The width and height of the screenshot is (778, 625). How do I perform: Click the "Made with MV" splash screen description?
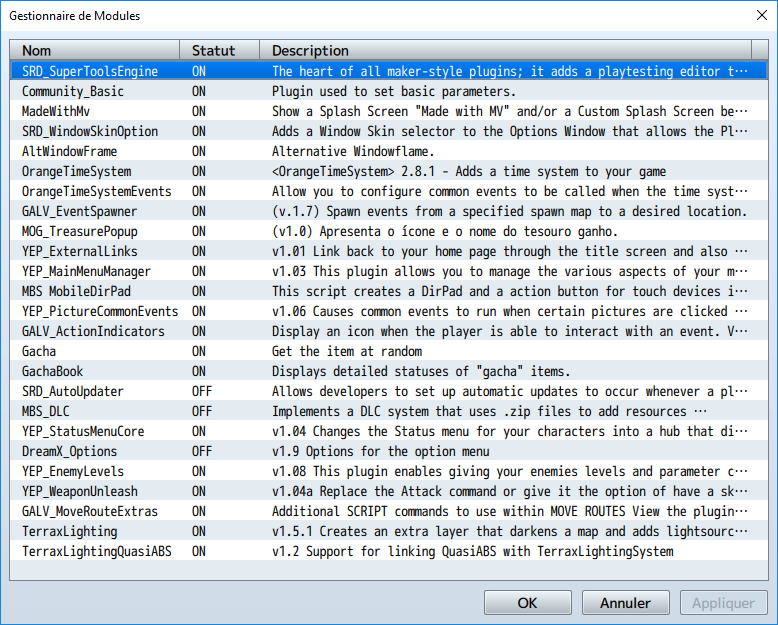510,111
